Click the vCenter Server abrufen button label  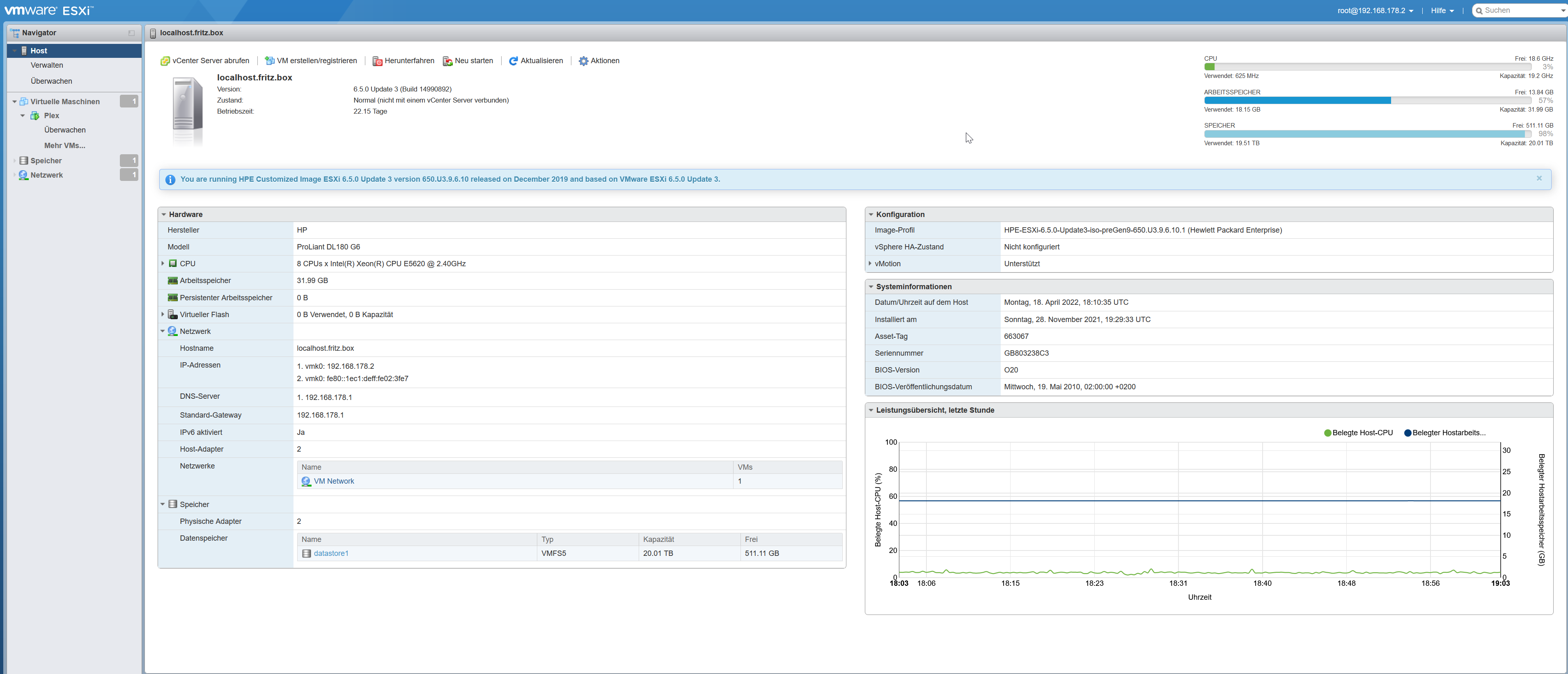coord(211,61)
